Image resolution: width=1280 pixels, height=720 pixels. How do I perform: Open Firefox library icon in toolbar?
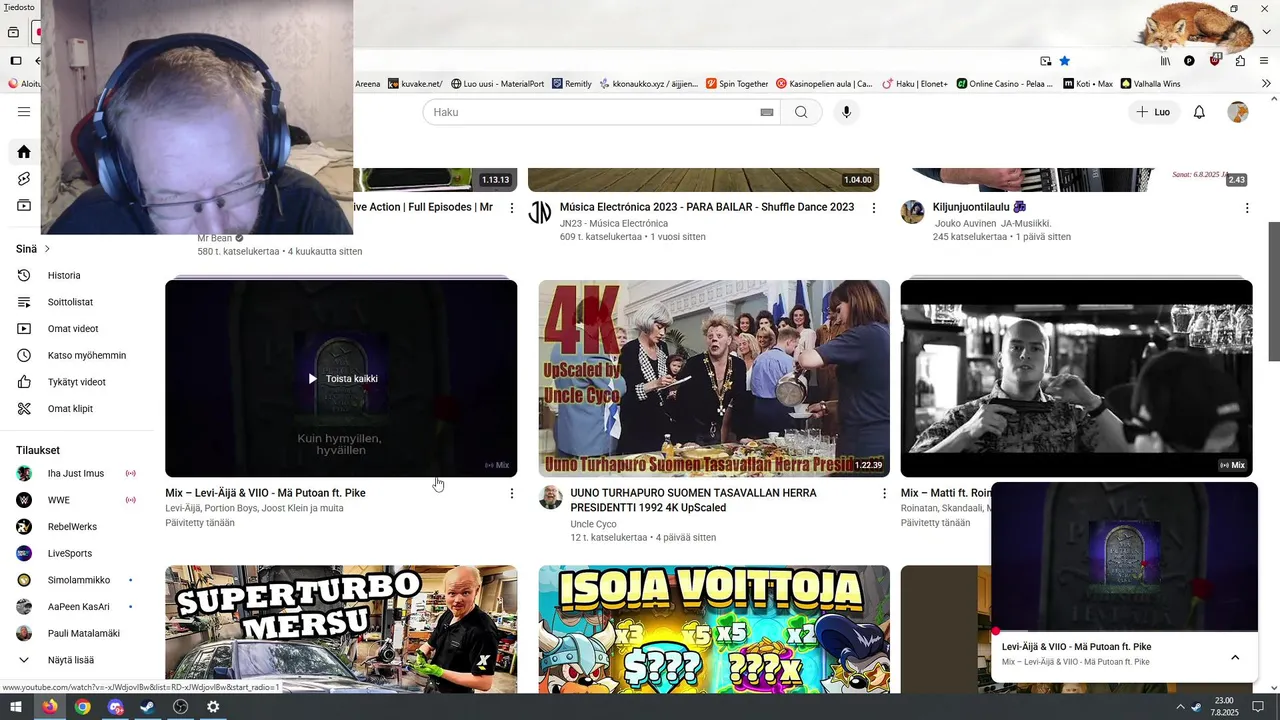[1165, 61]
